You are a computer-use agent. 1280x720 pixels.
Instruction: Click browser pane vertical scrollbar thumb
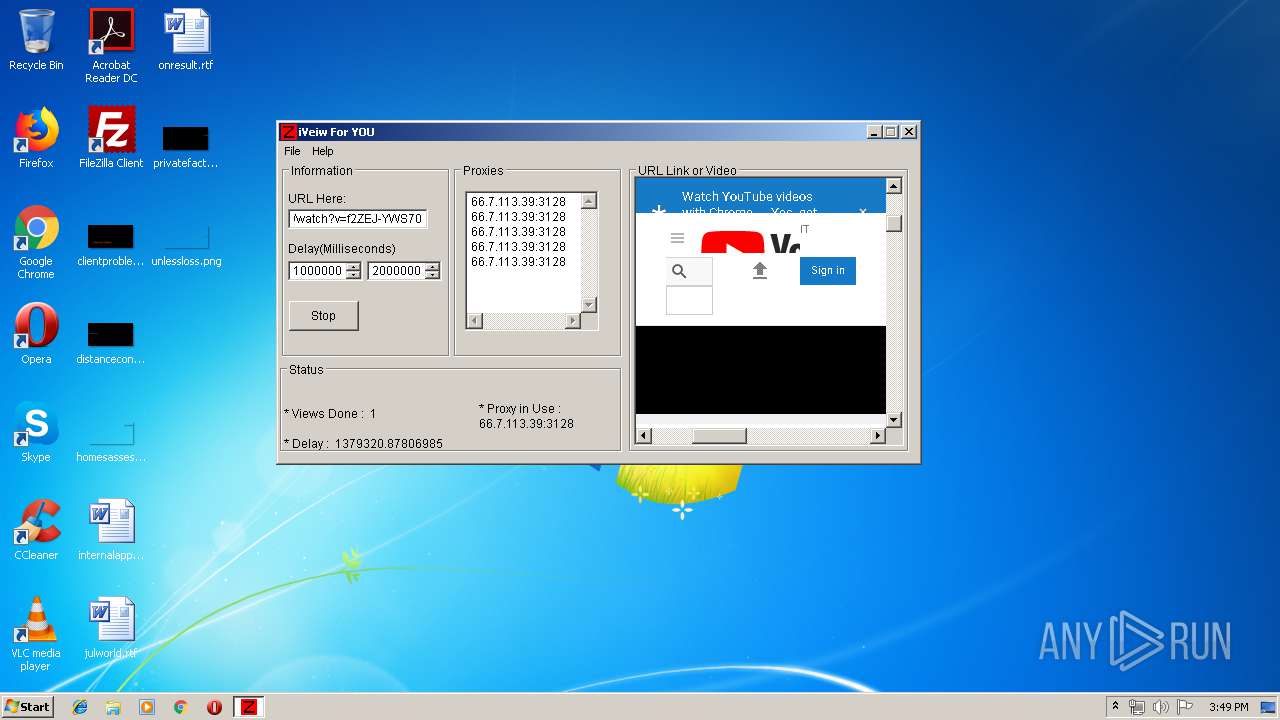pos(894,224)
